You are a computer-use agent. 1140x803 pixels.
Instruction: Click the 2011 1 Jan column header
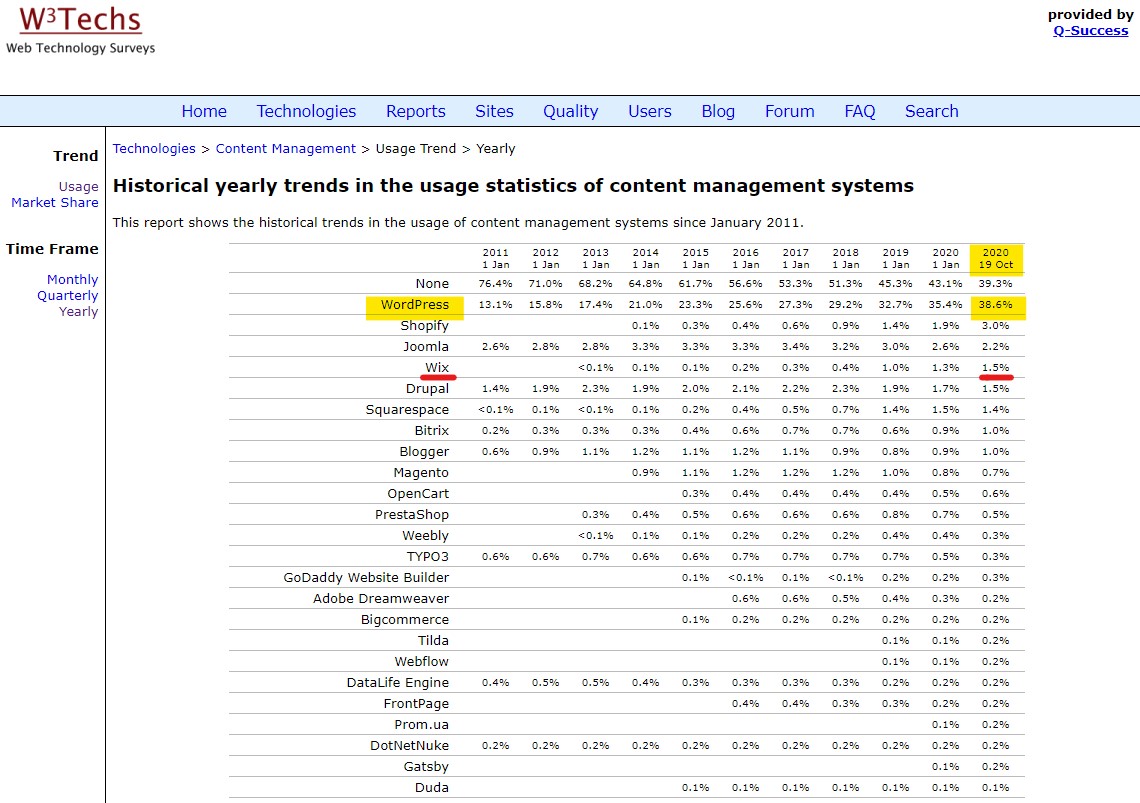pyautogui.click(x=495, y=259)
